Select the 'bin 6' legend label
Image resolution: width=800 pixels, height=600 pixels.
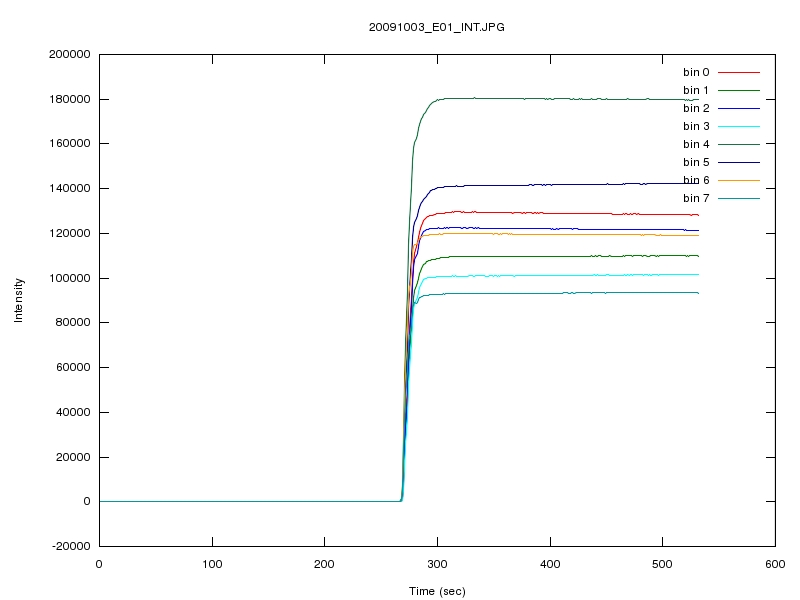click(x=696, y=180)
